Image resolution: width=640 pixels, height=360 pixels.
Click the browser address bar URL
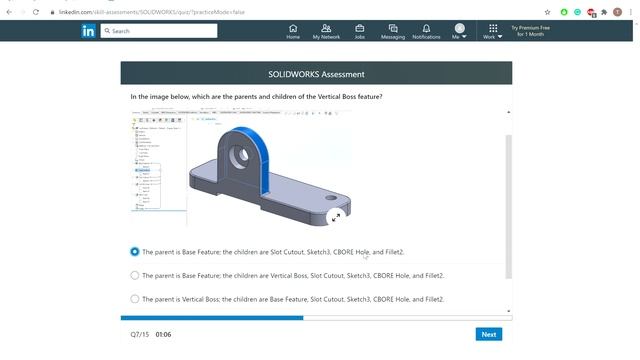tap(151, 12)
